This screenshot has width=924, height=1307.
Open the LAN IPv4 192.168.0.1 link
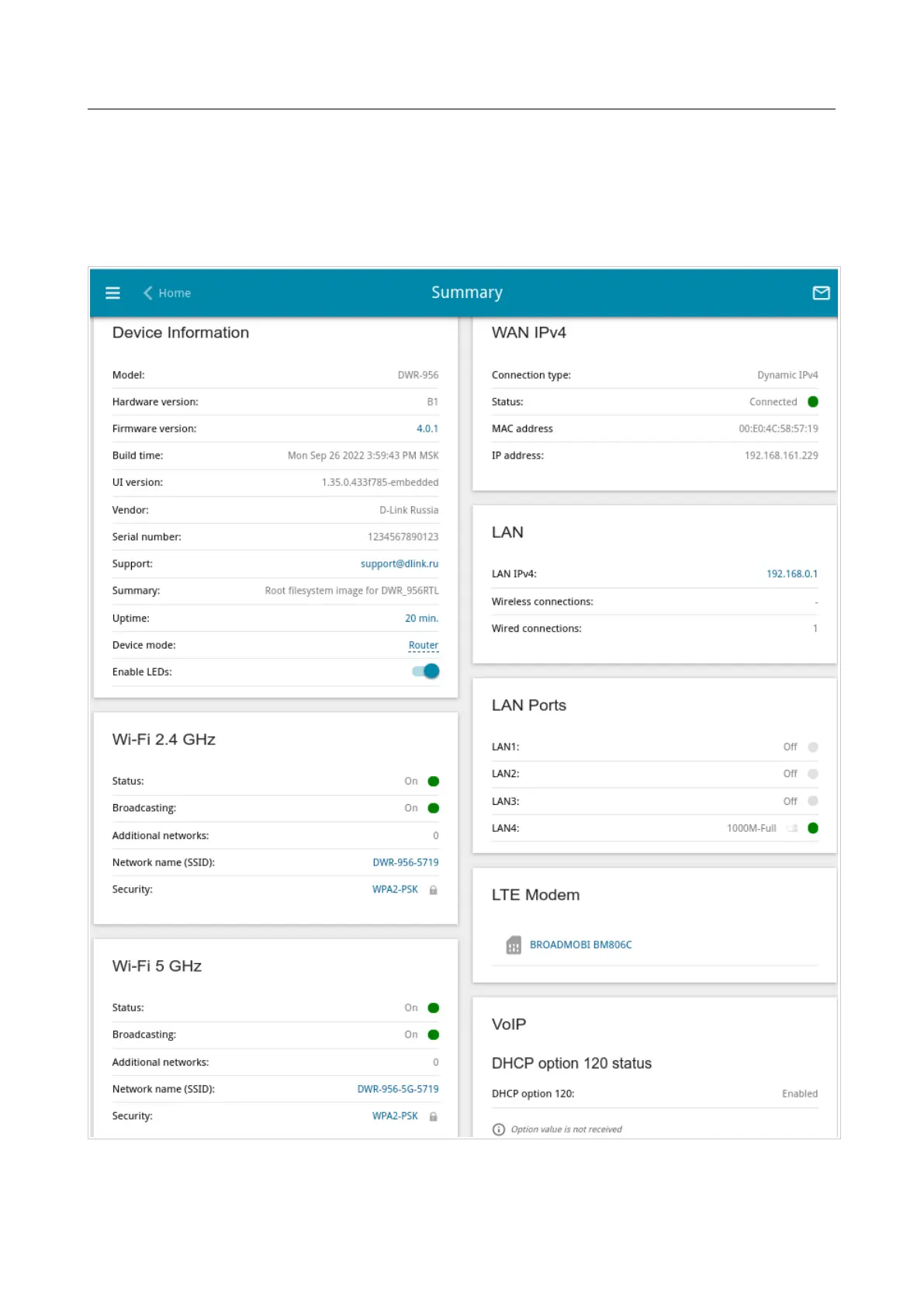click(791, 574)
